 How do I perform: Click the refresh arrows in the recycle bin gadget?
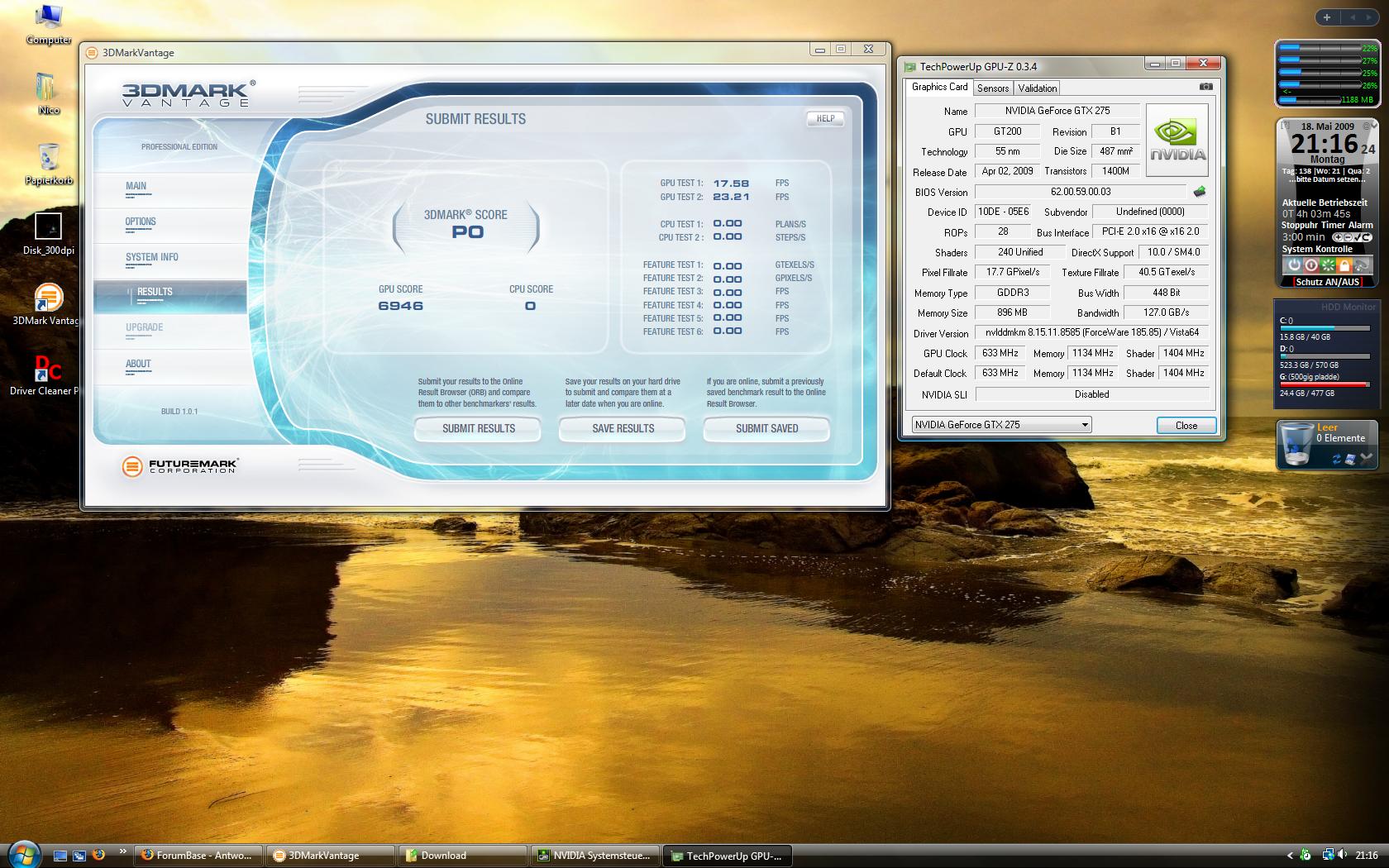pos(1337,458)
